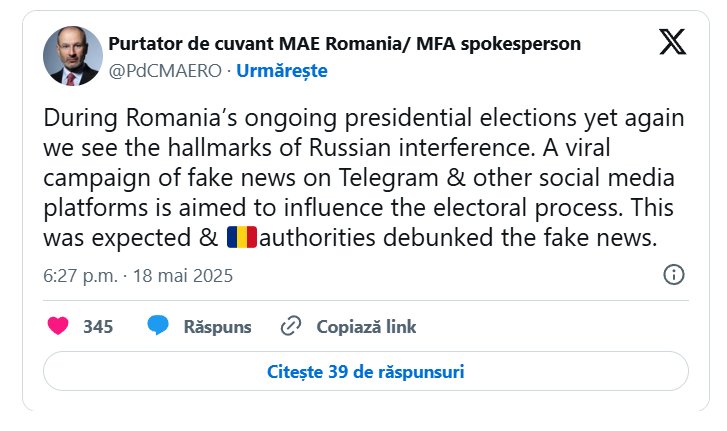The width and height of the screenshot is (727, 431).
Task: Open the Purtator de cuvant MAE Romania name
Action: (x=344, y=44)
